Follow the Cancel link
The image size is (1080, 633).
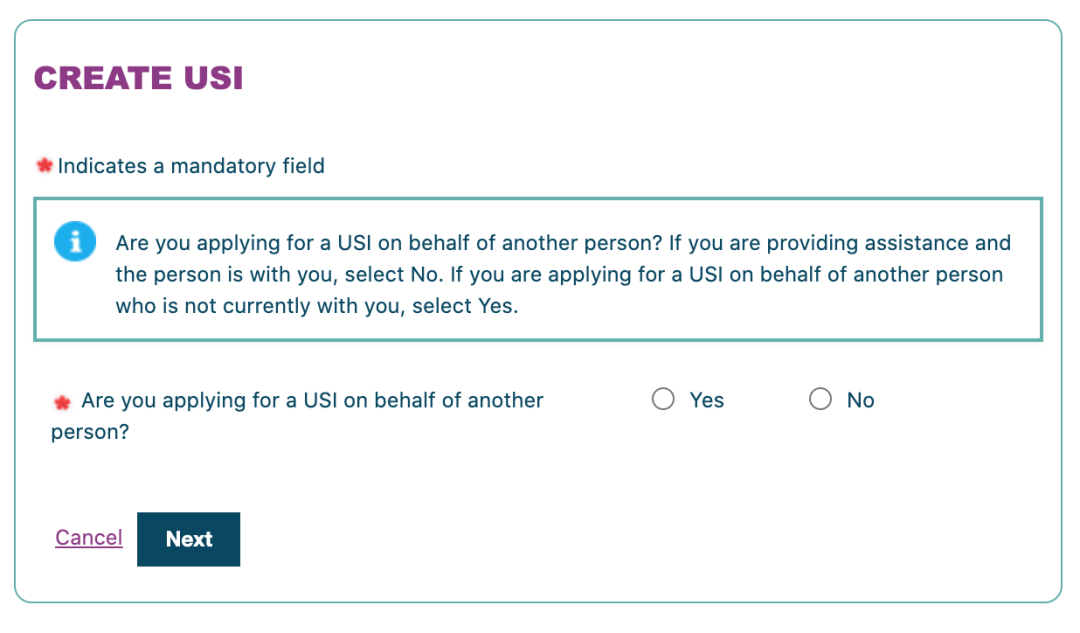pos(89,537)
